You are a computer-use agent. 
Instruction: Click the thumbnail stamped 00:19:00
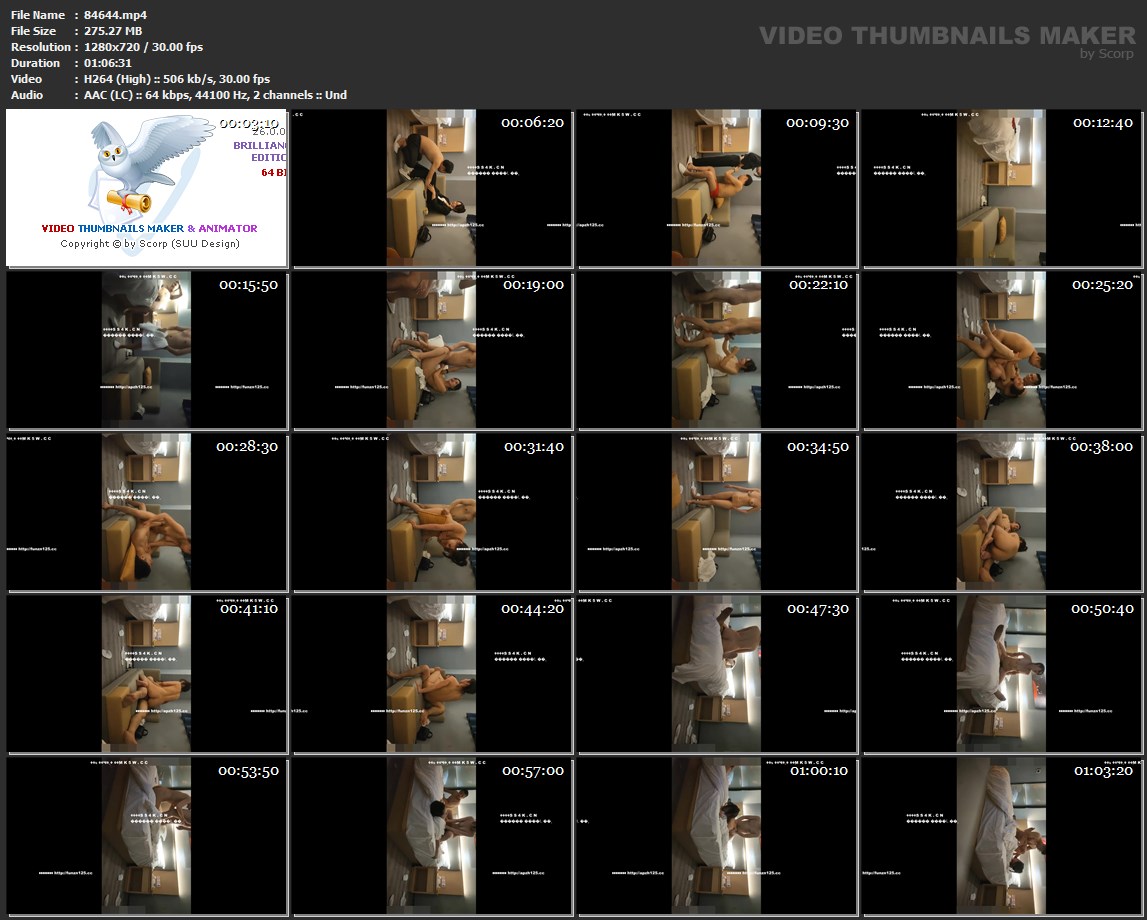tap(432, 350)
